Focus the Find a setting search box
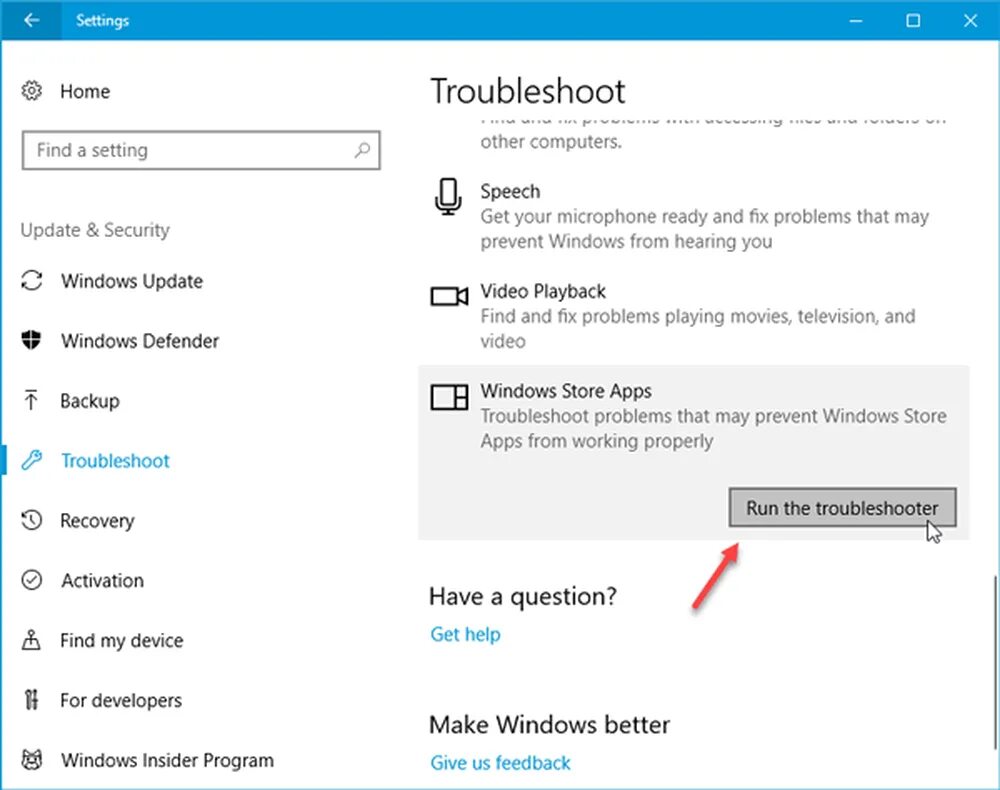This screenshot has height=790, width=1000. [x=202, y=150]
